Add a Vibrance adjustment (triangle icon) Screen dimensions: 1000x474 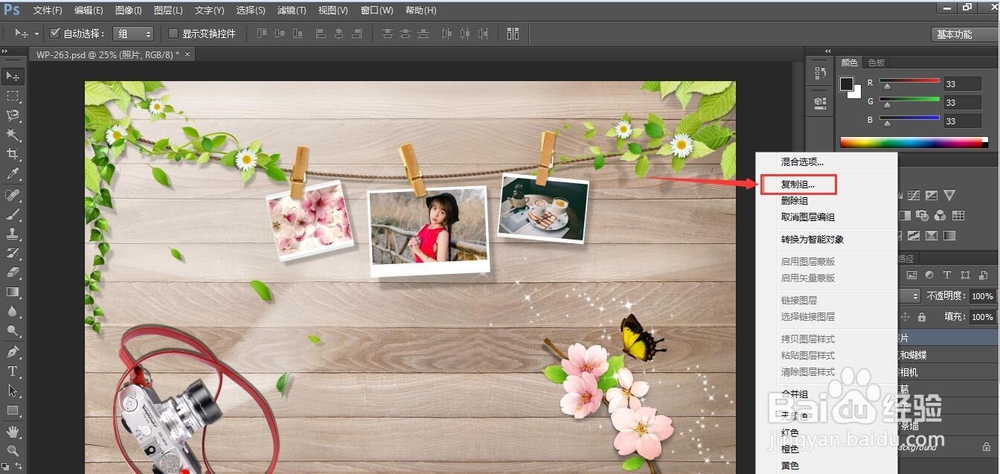click(949, 195)
